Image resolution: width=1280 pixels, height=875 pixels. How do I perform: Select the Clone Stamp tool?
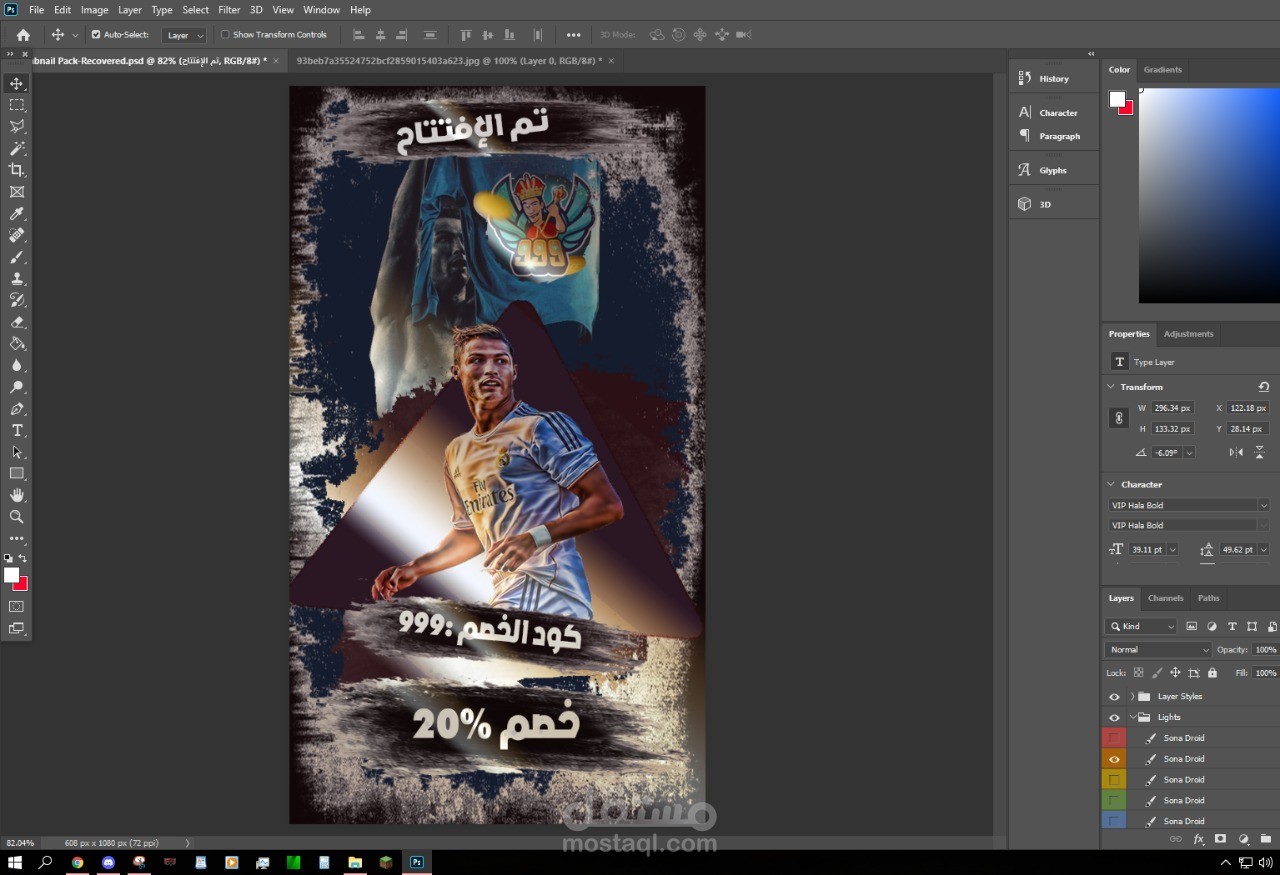[x=17, y=279]
